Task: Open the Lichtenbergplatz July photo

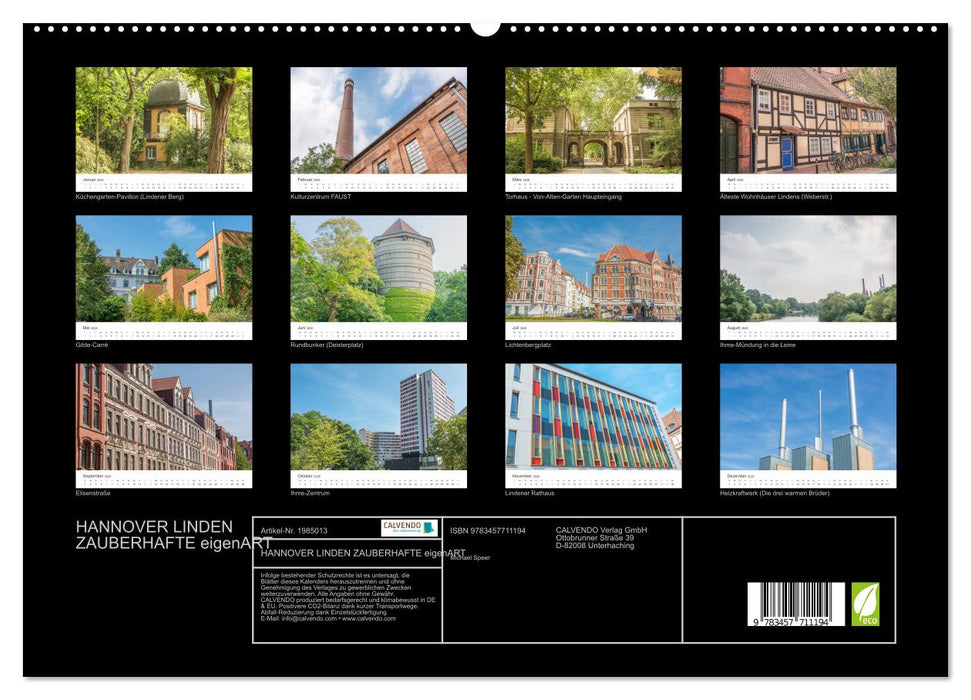Action: pyautogui.click(x=595, y=270)
